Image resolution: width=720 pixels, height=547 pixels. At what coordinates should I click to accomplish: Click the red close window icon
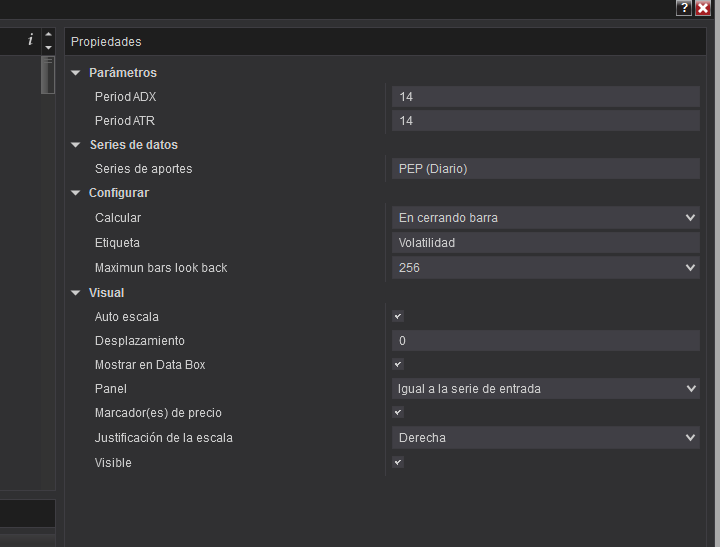(x=703, y=8)
